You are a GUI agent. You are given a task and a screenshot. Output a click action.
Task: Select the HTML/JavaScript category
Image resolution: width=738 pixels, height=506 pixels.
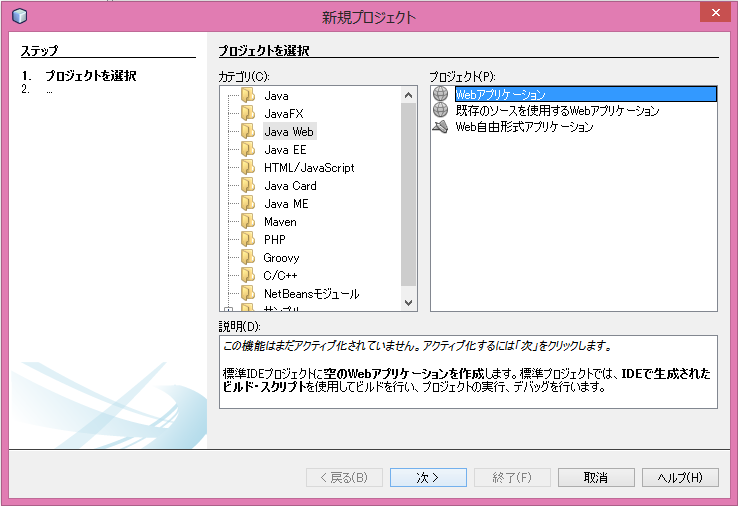(x=309, y=168)
